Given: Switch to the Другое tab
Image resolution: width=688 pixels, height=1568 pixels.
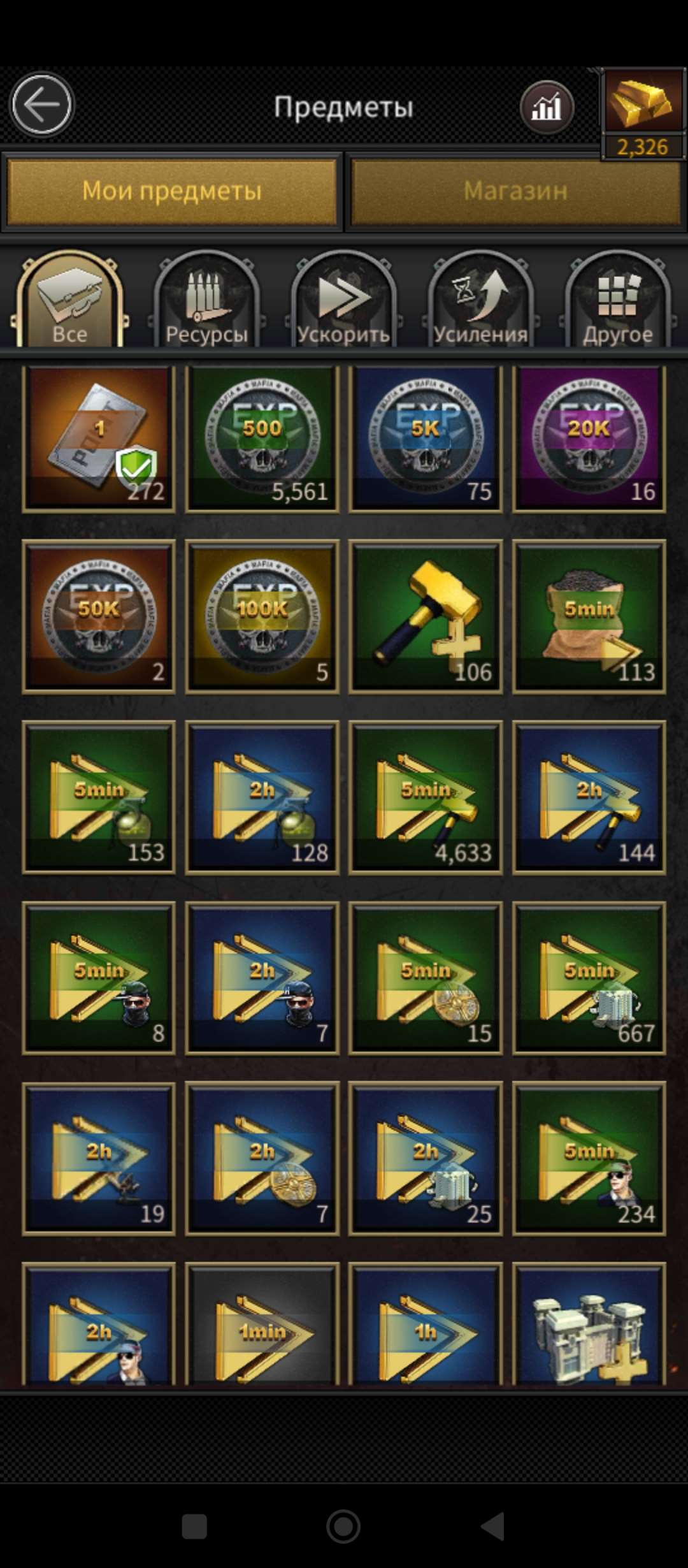Looking at the screenshot, I should coord(617,300).
